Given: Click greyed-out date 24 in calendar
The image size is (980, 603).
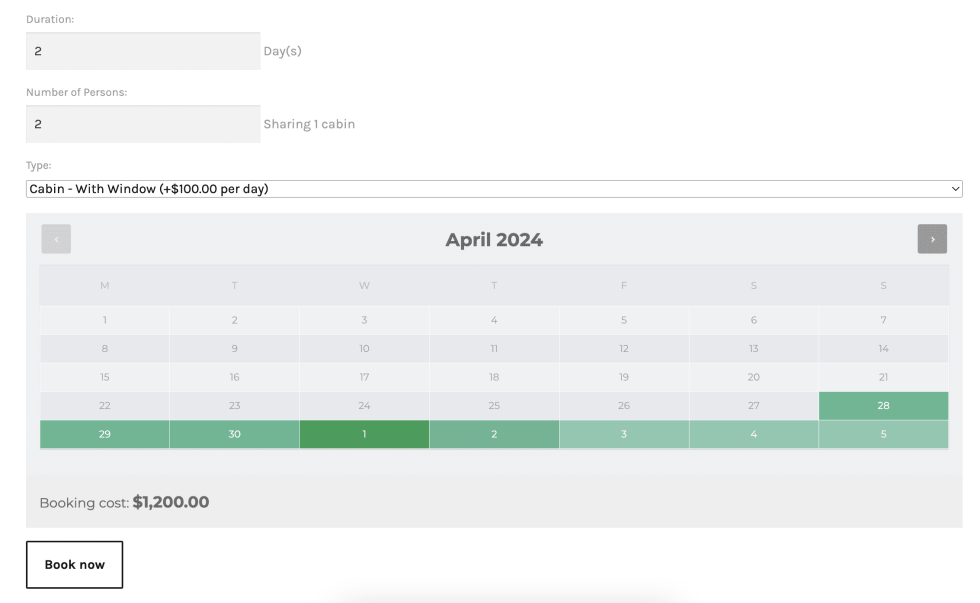Looking at the screenshot, I should click(364, 406).
